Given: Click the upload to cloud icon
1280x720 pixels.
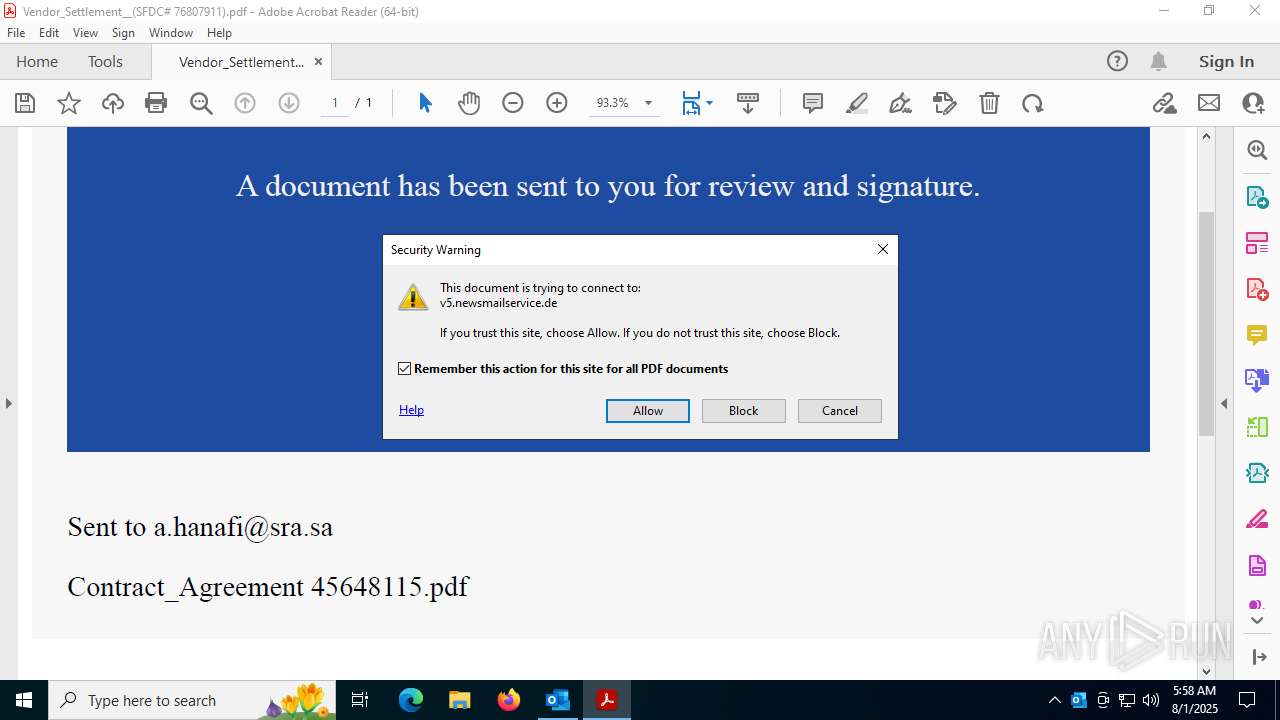Looking at the screenshot, I should 113,103.
